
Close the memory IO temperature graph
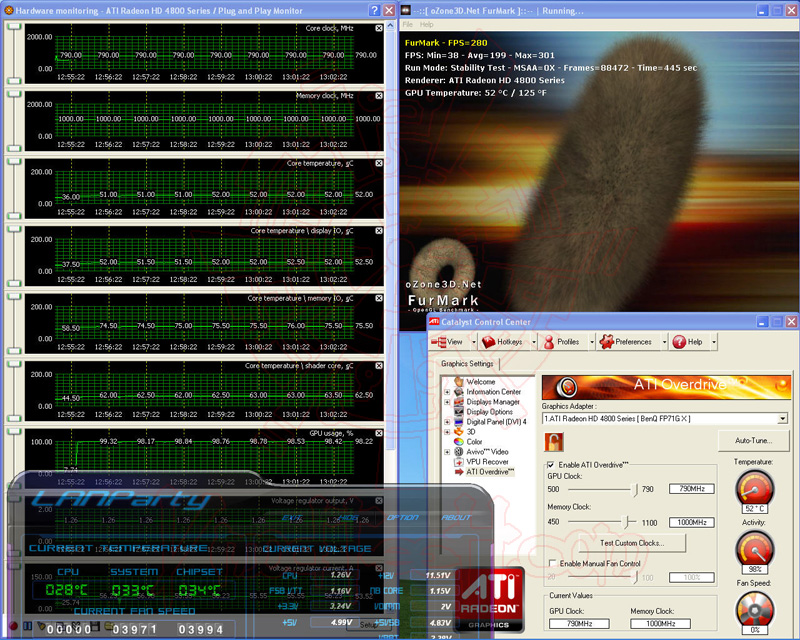tap(379, 298)
